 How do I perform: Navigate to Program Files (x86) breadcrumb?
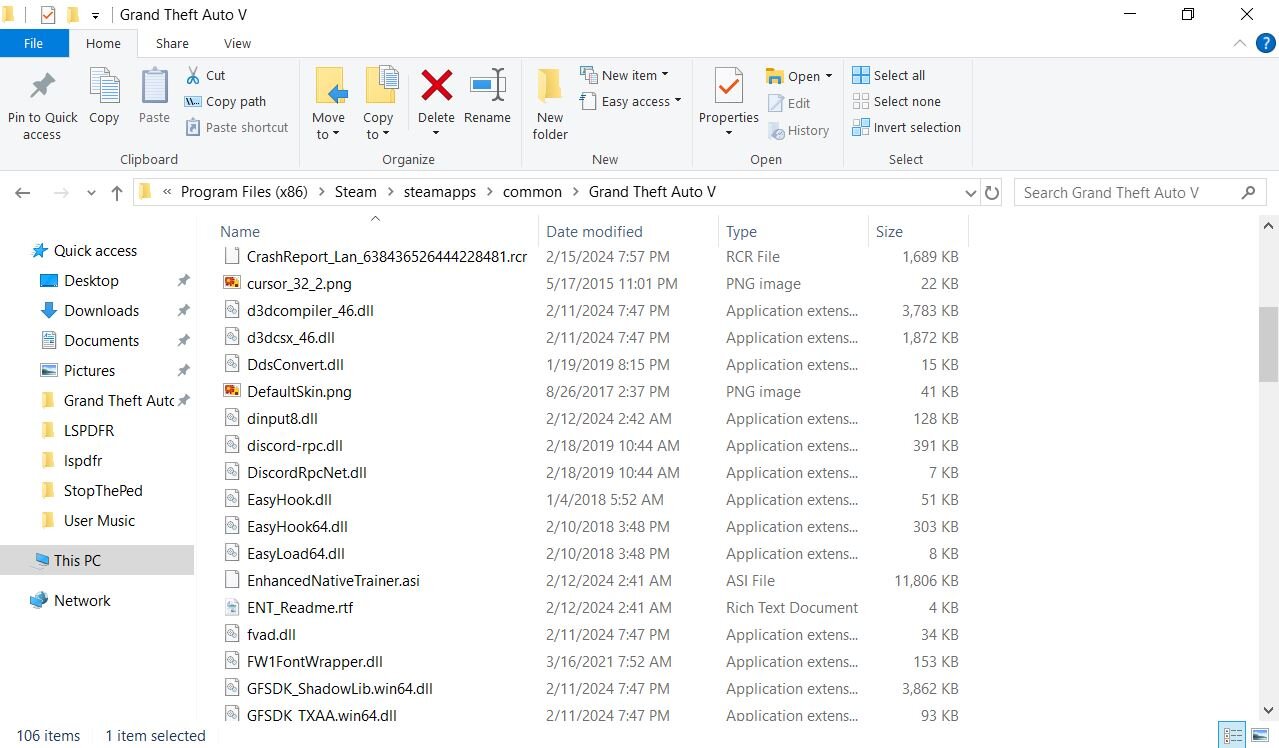pyautogui.click(x=244, y=192)
